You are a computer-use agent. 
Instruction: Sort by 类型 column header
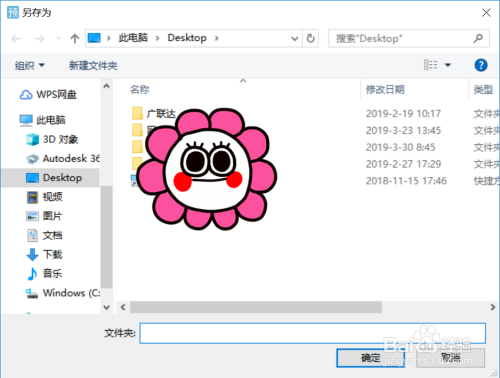[483, 89]
